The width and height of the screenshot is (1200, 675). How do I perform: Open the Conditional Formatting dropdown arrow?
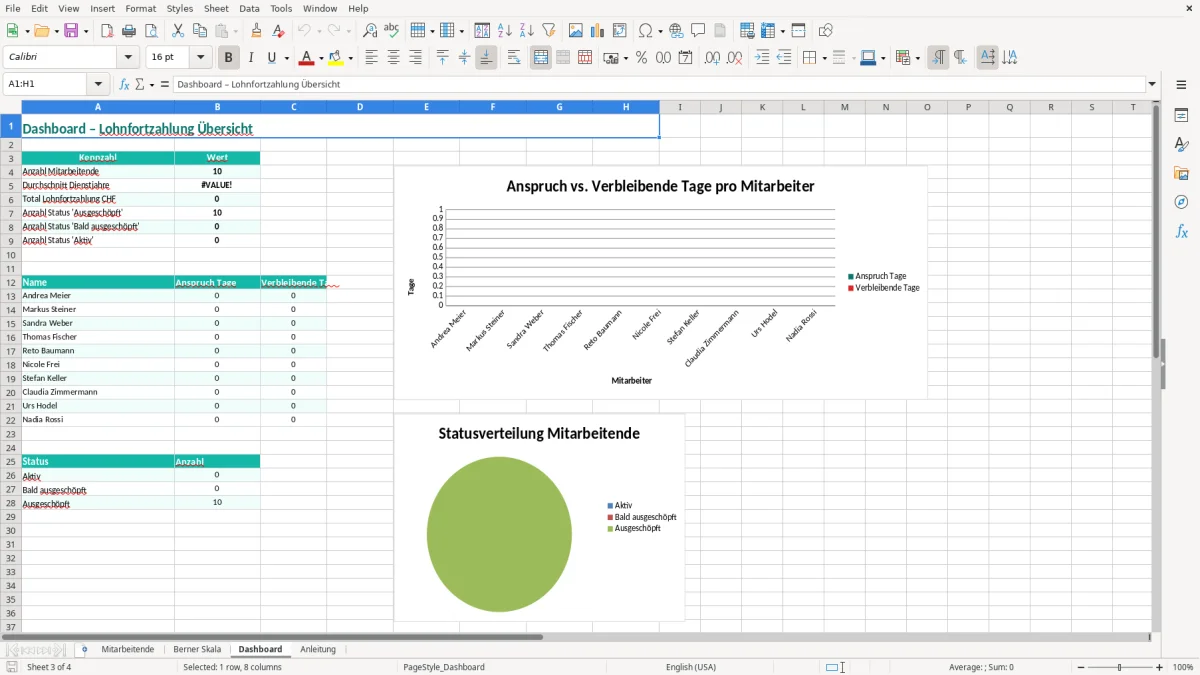pyautogui.click(x=917, y=58)
